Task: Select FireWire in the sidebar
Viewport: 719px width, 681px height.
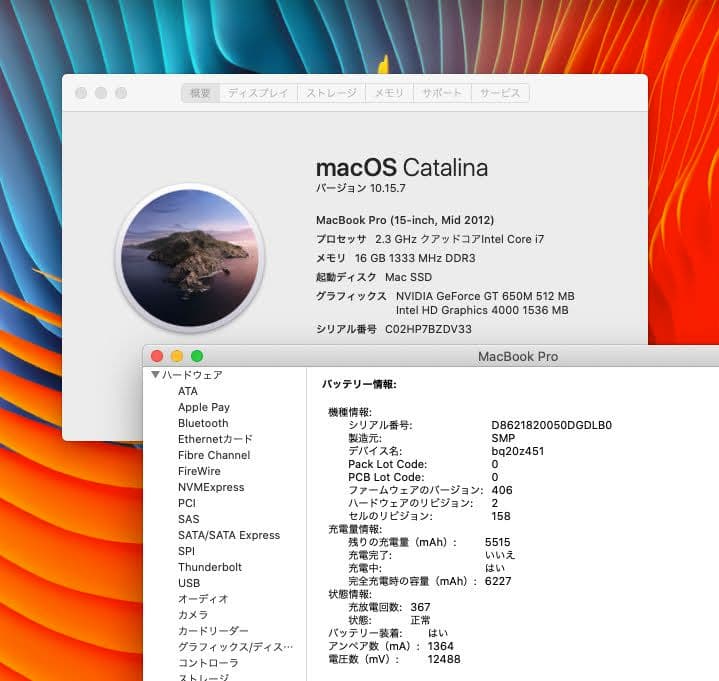Action: [199, 471]
